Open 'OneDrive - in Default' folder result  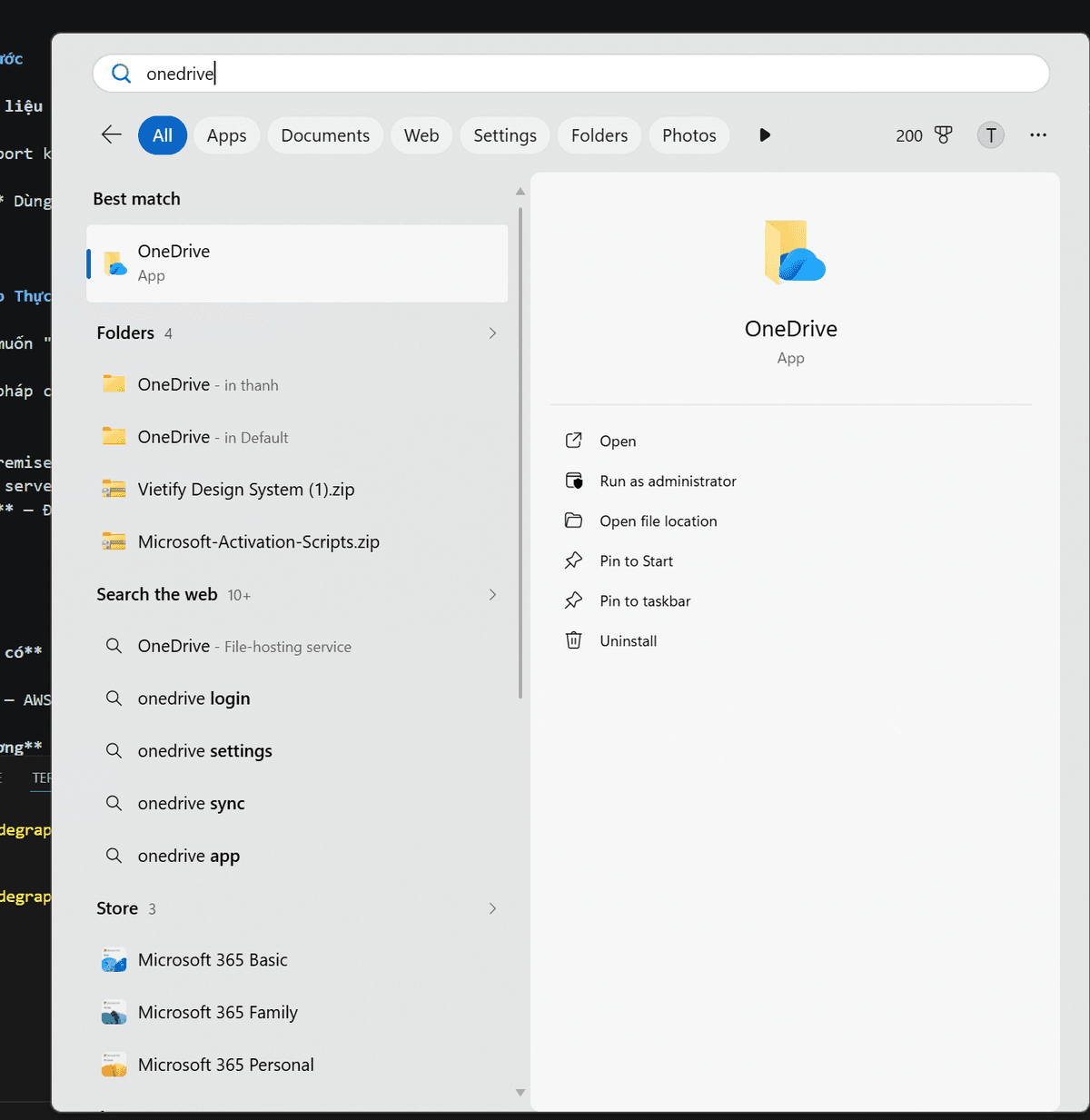pos(297,437)
